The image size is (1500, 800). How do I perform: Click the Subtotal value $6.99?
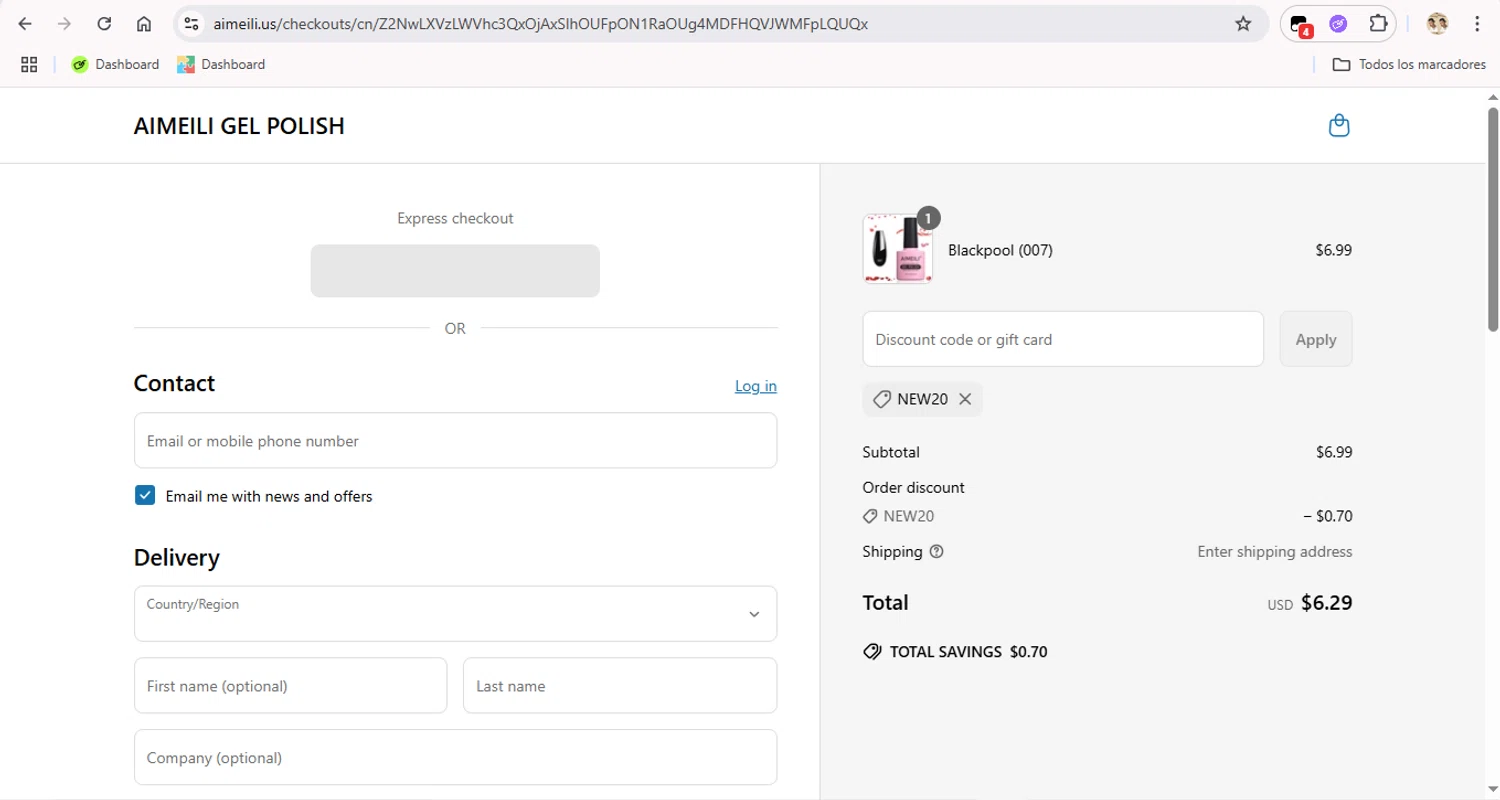(1334, 452)
